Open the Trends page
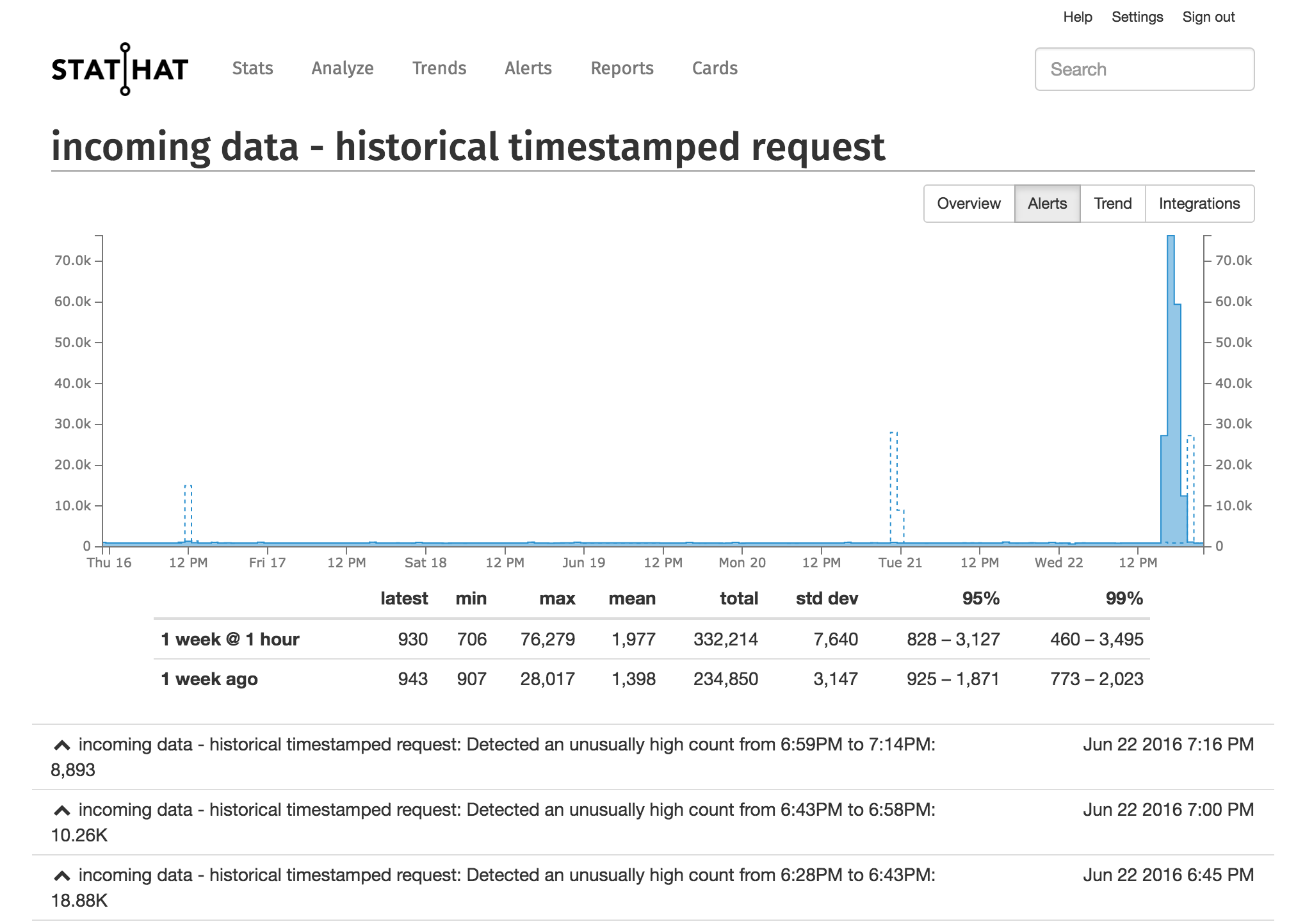Viewport: 1305px width, 924px height. coord(439,69)
